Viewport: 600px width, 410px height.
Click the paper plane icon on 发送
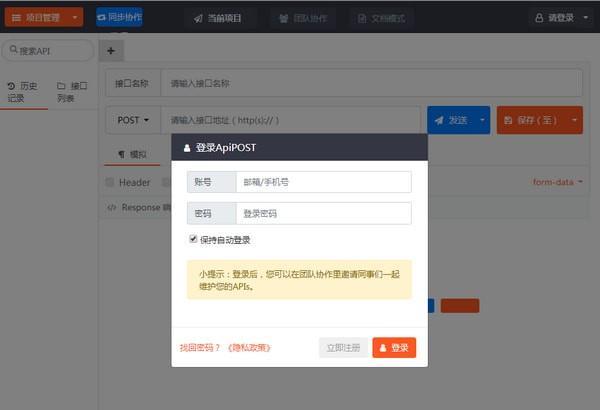pyautogui.click(x=439, y=121)
